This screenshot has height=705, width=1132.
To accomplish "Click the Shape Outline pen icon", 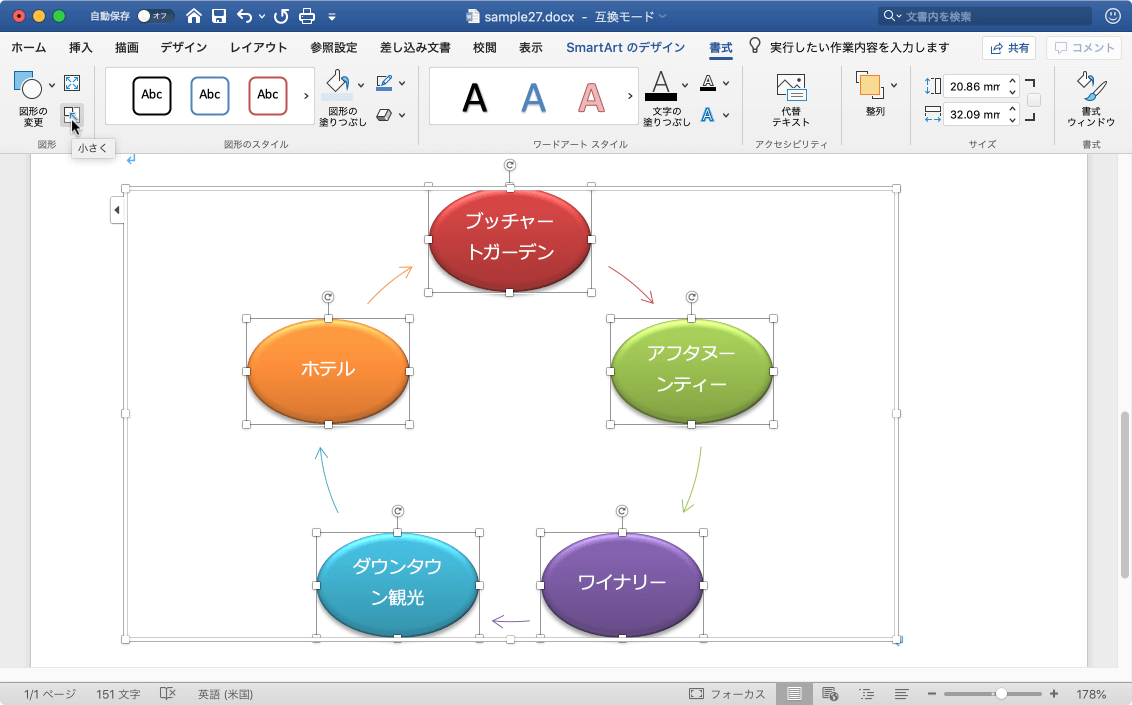I will click(x=385, y=83).
